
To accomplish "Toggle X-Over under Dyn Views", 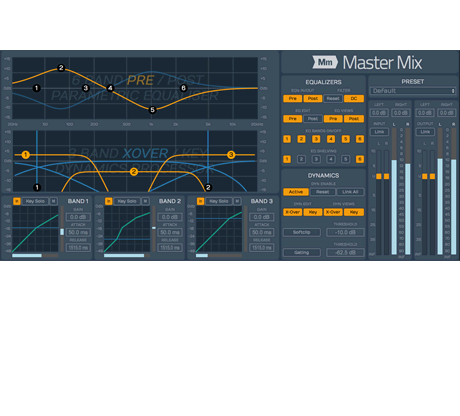I will click(333, 212).
